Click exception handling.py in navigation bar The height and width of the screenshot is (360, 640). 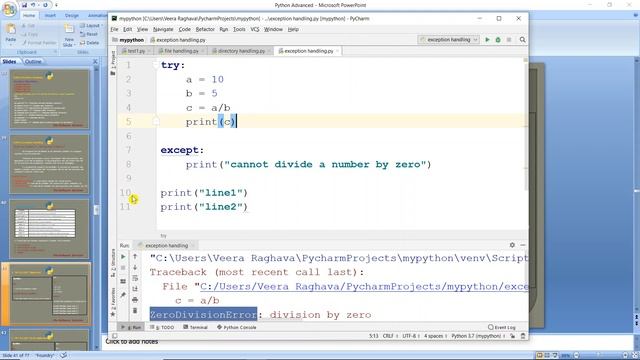pyautogui.click(x=178, y=40)
